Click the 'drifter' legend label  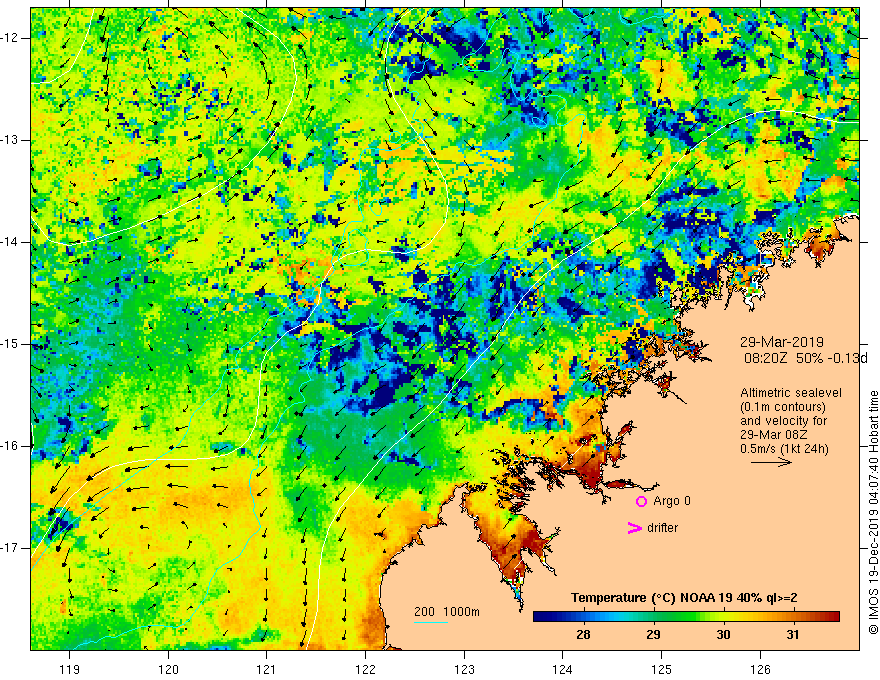tap(662, 528)
